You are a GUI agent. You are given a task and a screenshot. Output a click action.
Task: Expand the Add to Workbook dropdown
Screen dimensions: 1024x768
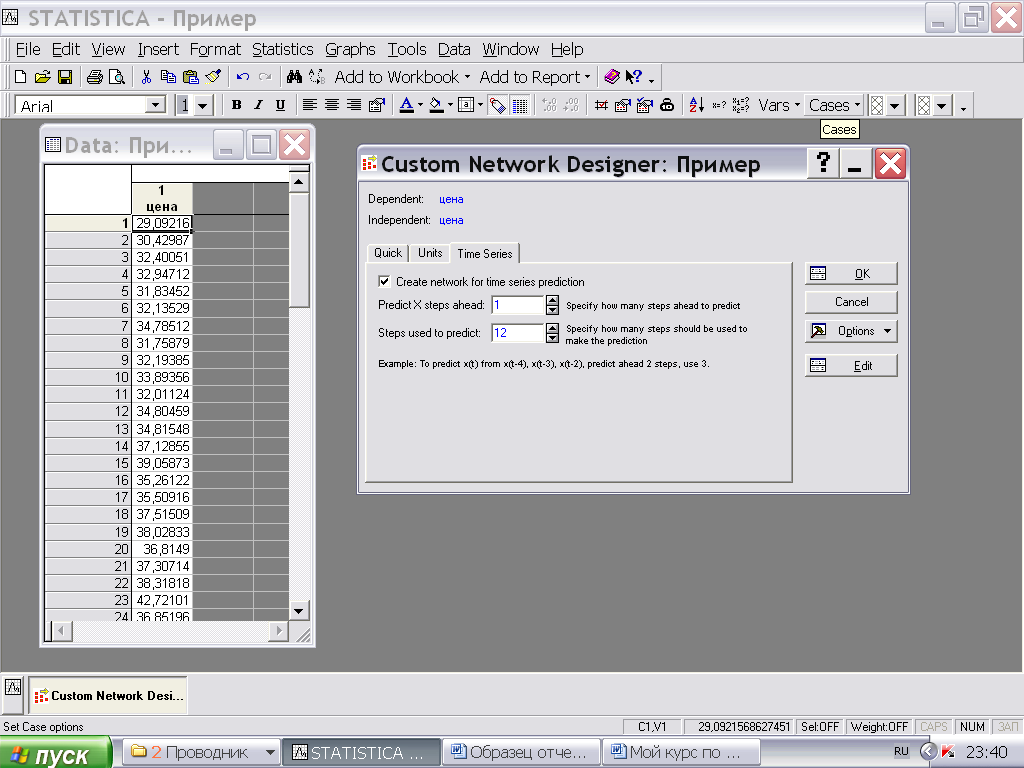click(468, 77)
